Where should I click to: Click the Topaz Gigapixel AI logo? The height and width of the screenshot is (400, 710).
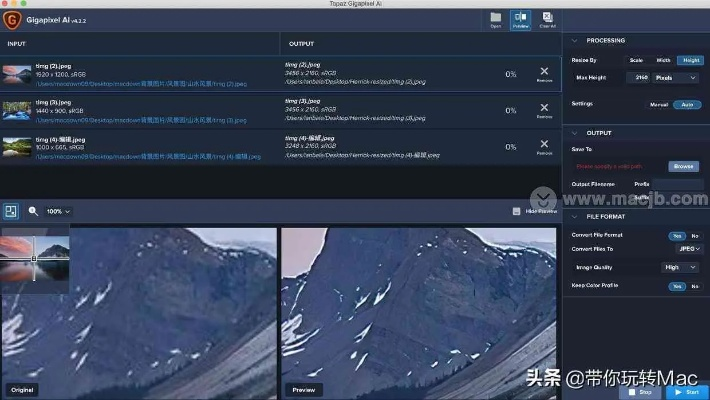click(x=12, y=19)
